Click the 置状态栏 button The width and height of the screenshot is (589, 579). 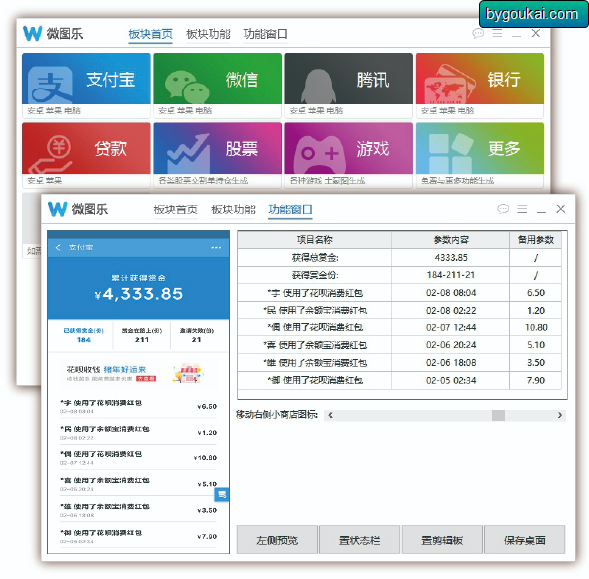tap(359, 540)
